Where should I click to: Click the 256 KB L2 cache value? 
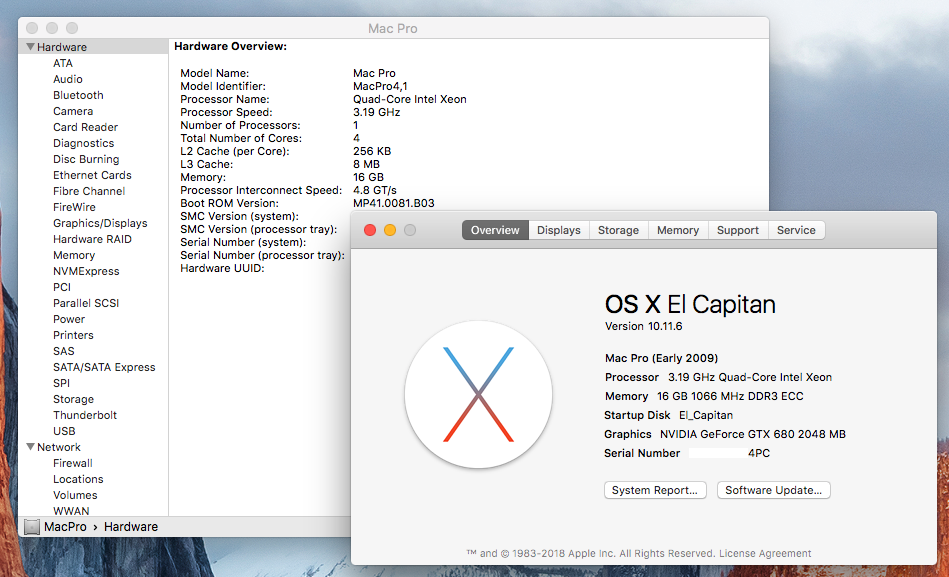pyautogui.click(x=372, y=151)
